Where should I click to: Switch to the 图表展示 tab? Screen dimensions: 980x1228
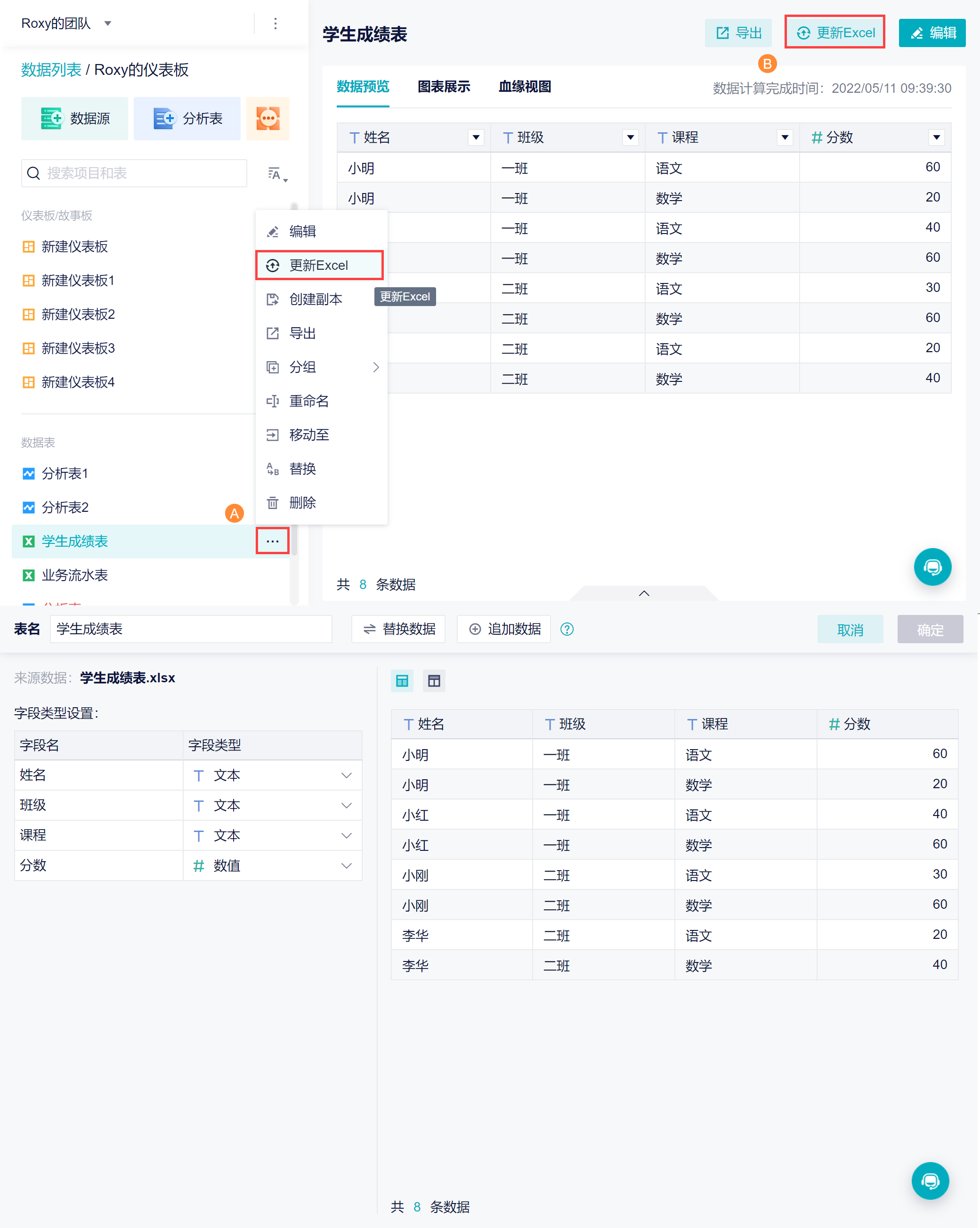(444, 87)
